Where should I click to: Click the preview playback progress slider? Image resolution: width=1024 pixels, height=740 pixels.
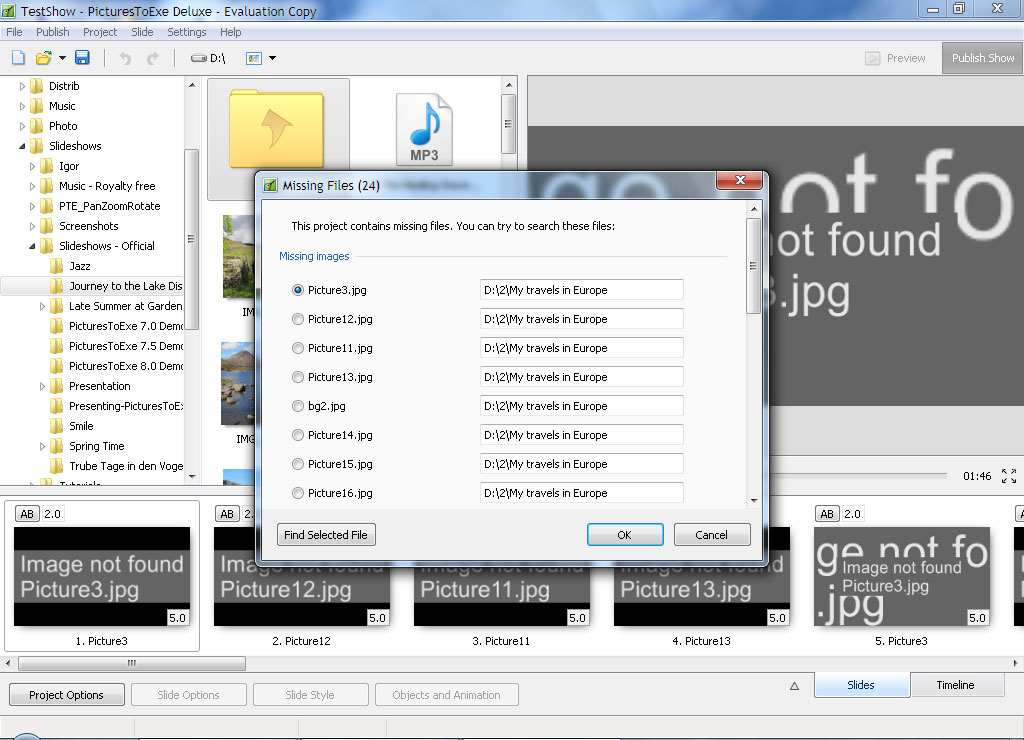click(859, 475)
